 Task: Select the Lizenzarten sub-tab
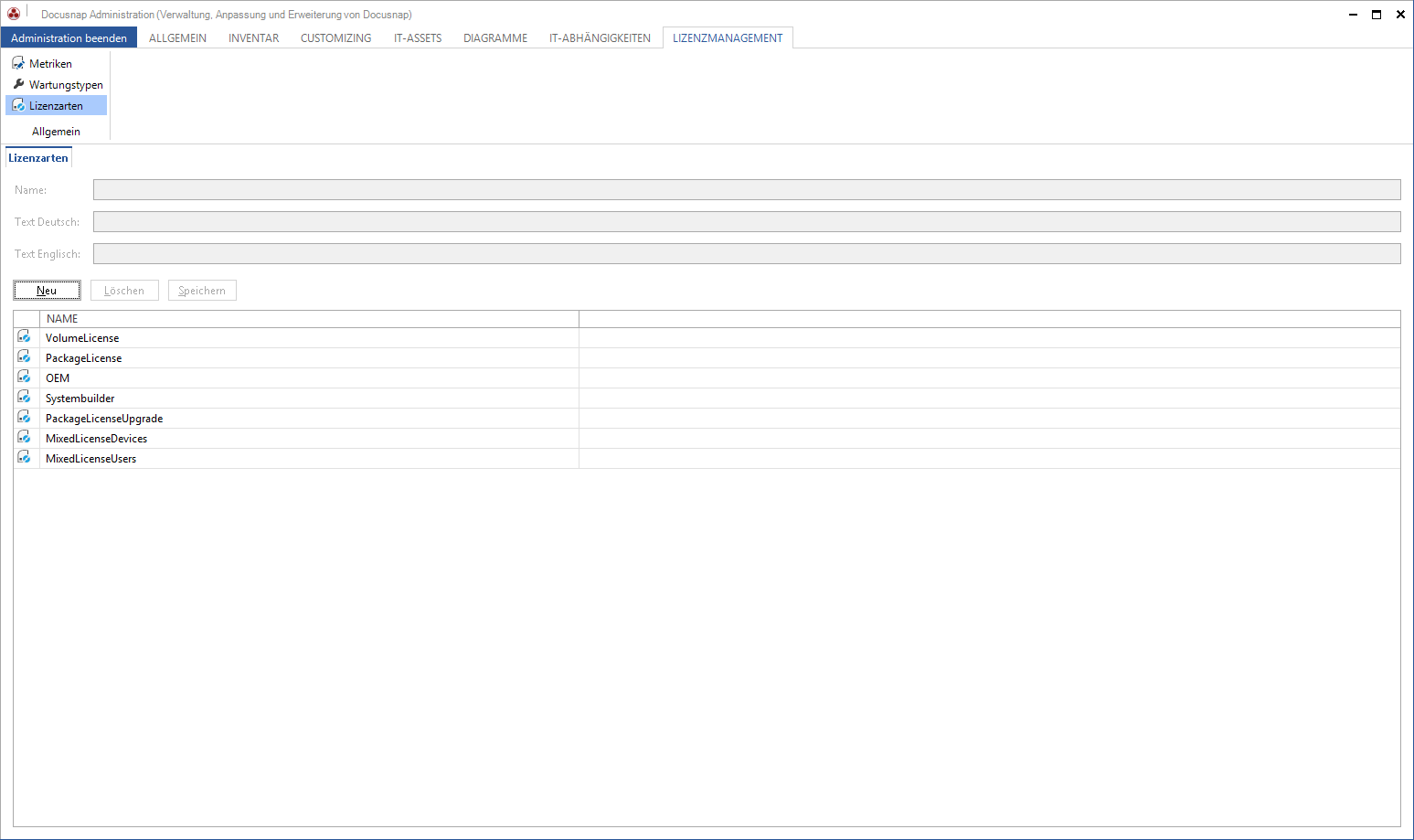pyautogui.click(x=38, y=157)
